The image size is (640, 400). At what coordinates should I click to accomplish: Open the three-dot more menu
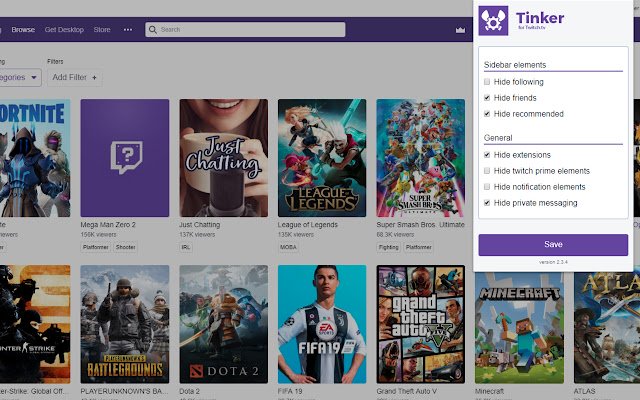pyautogui.click(x=128, y=30)
